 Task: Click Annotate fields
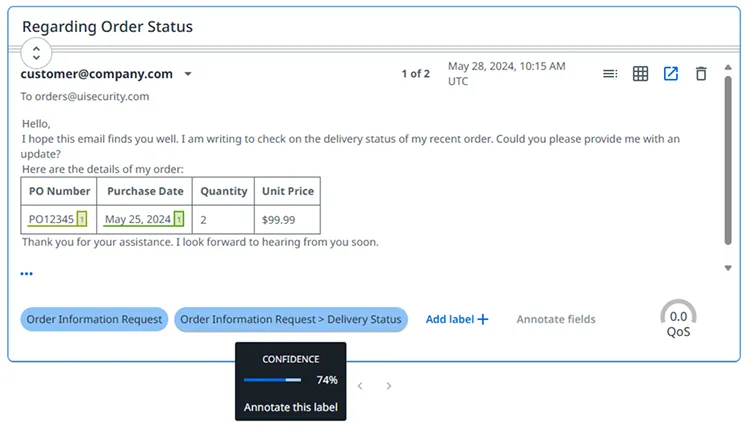tap(556, 319)
